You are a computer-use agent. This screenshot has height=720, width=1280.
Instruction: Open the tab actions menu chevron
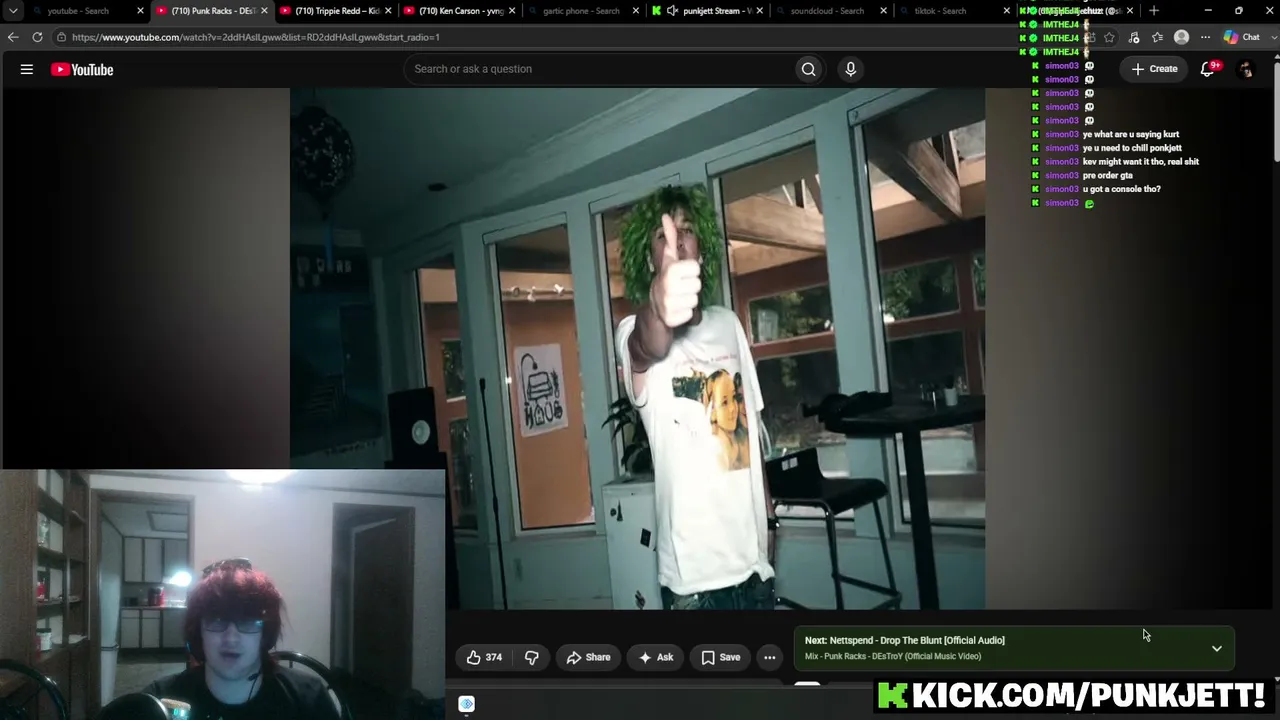tap(13, 11)
